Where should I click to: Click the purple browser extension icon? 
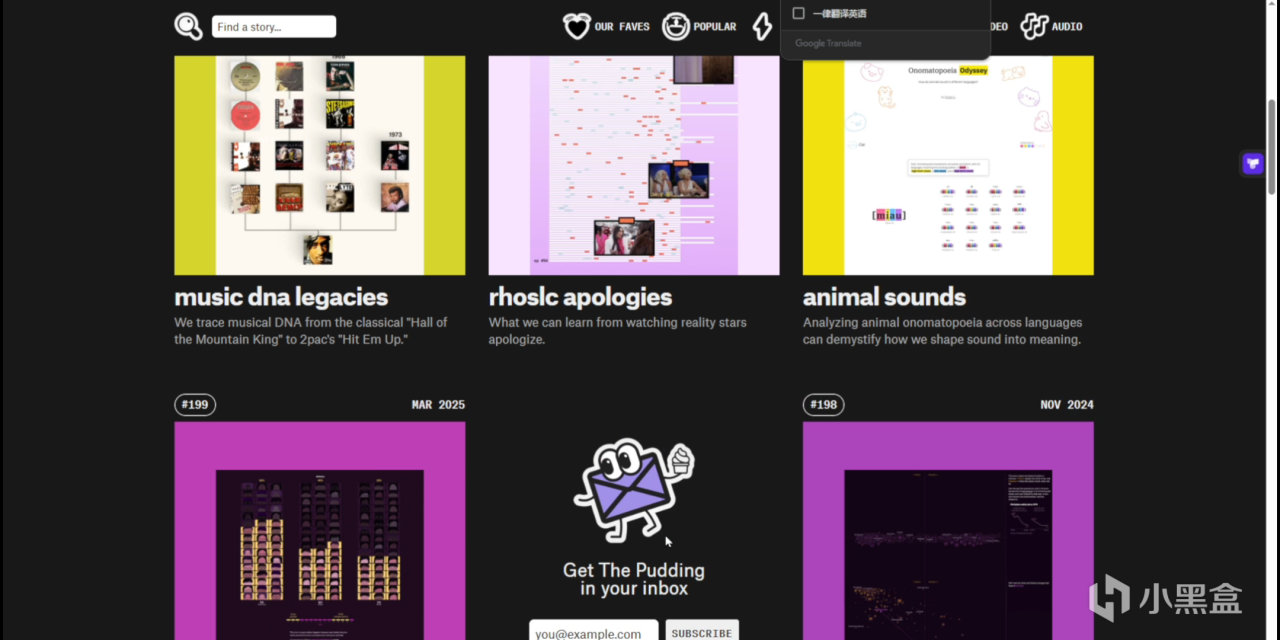pyautogui.click(x=1253, y=164)
